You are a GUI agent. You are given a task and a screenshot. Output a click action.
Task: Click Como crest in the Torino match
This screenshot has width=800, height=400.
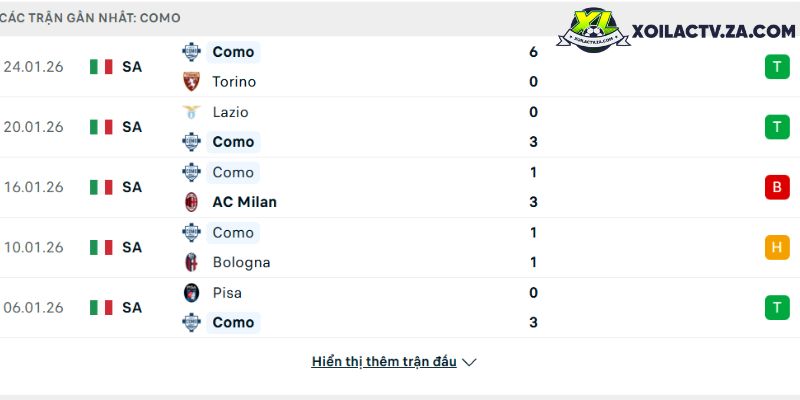[191, 52]
